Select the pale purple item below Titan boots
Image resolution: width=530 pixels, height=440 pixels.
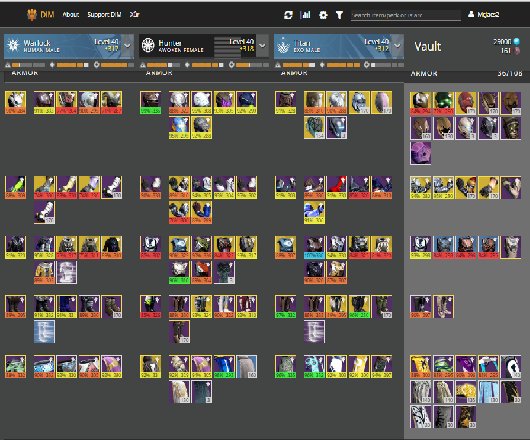[314, 332]
